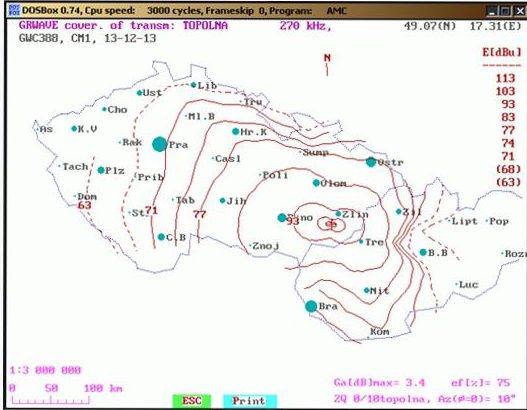Screen dimensions: 527x410
Task: Select the 113 value in E[dBu] legend
Action: click(x=505, y=78)
